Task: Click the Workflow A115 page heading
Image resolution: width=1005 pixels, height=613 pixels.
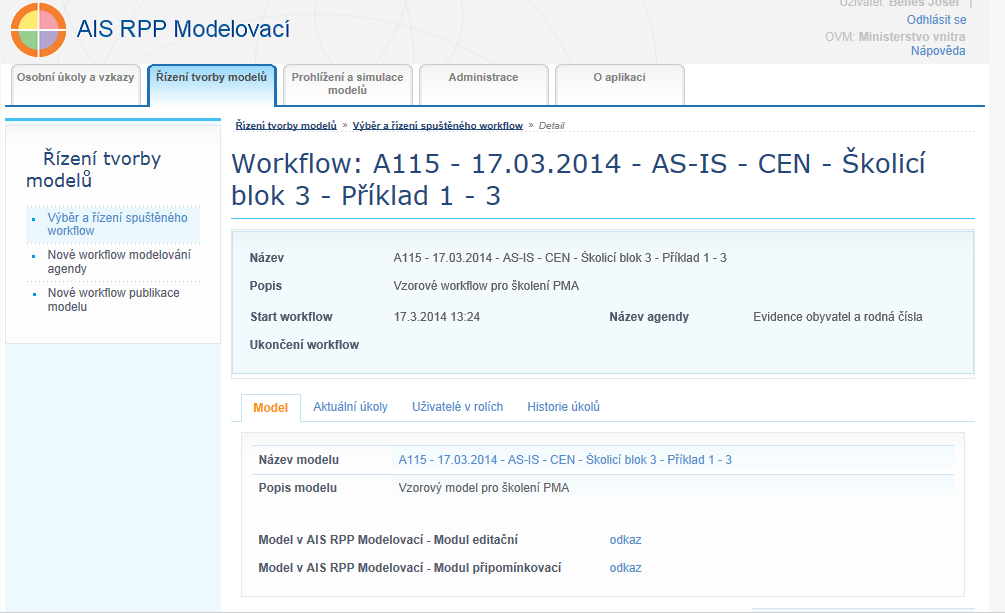Action: point(578,180)
